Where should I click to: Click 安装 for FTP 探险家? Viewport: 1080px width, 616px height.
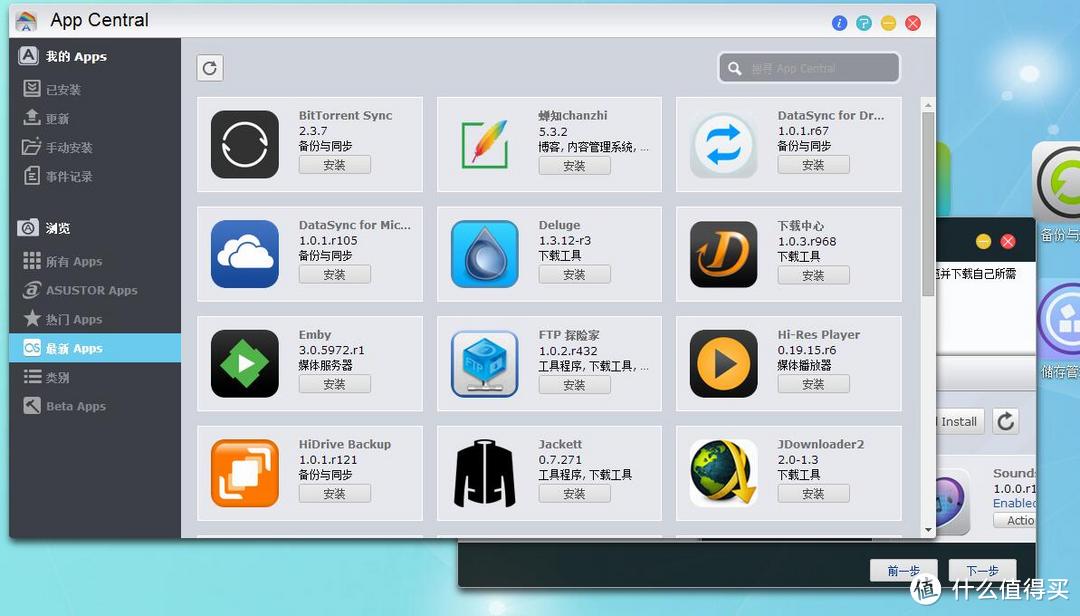(574, 384)
